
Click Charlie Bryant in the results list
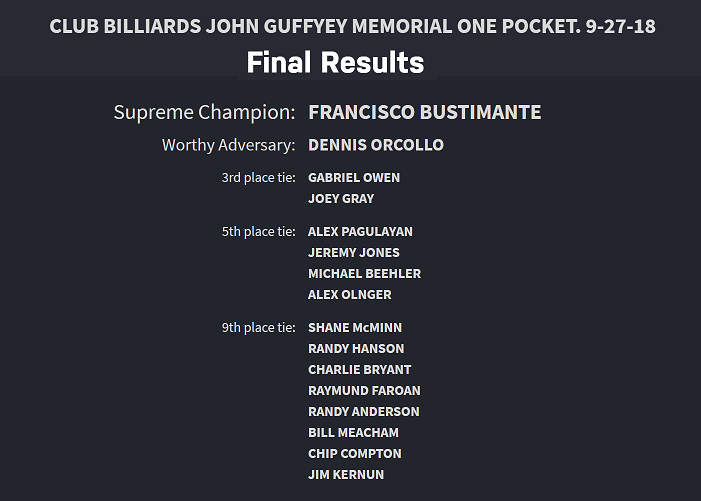[x=359, y=370]
